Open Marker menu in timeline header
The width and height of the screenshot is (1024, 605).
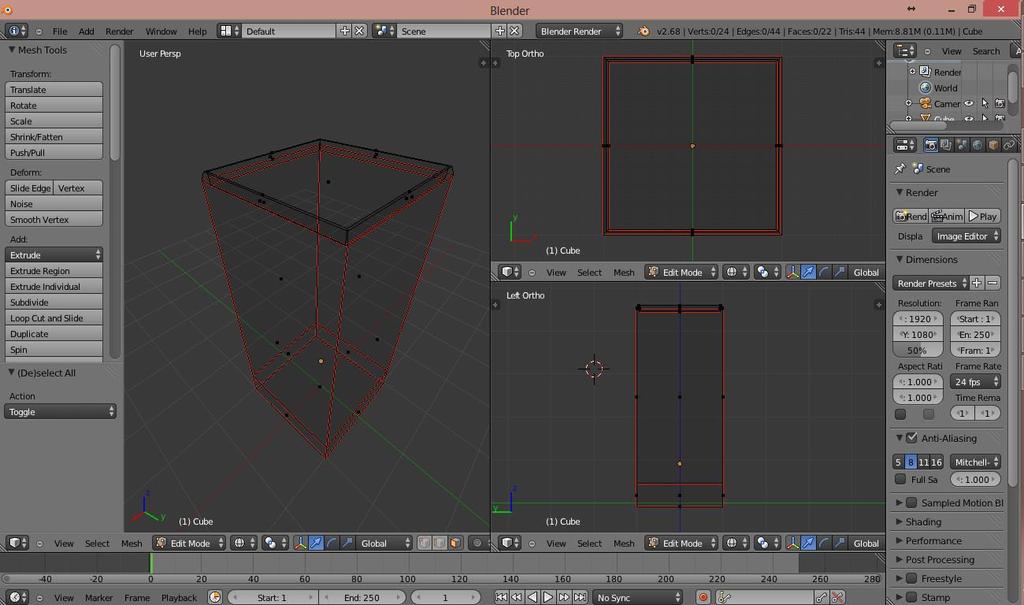click(x=99, y=597)
